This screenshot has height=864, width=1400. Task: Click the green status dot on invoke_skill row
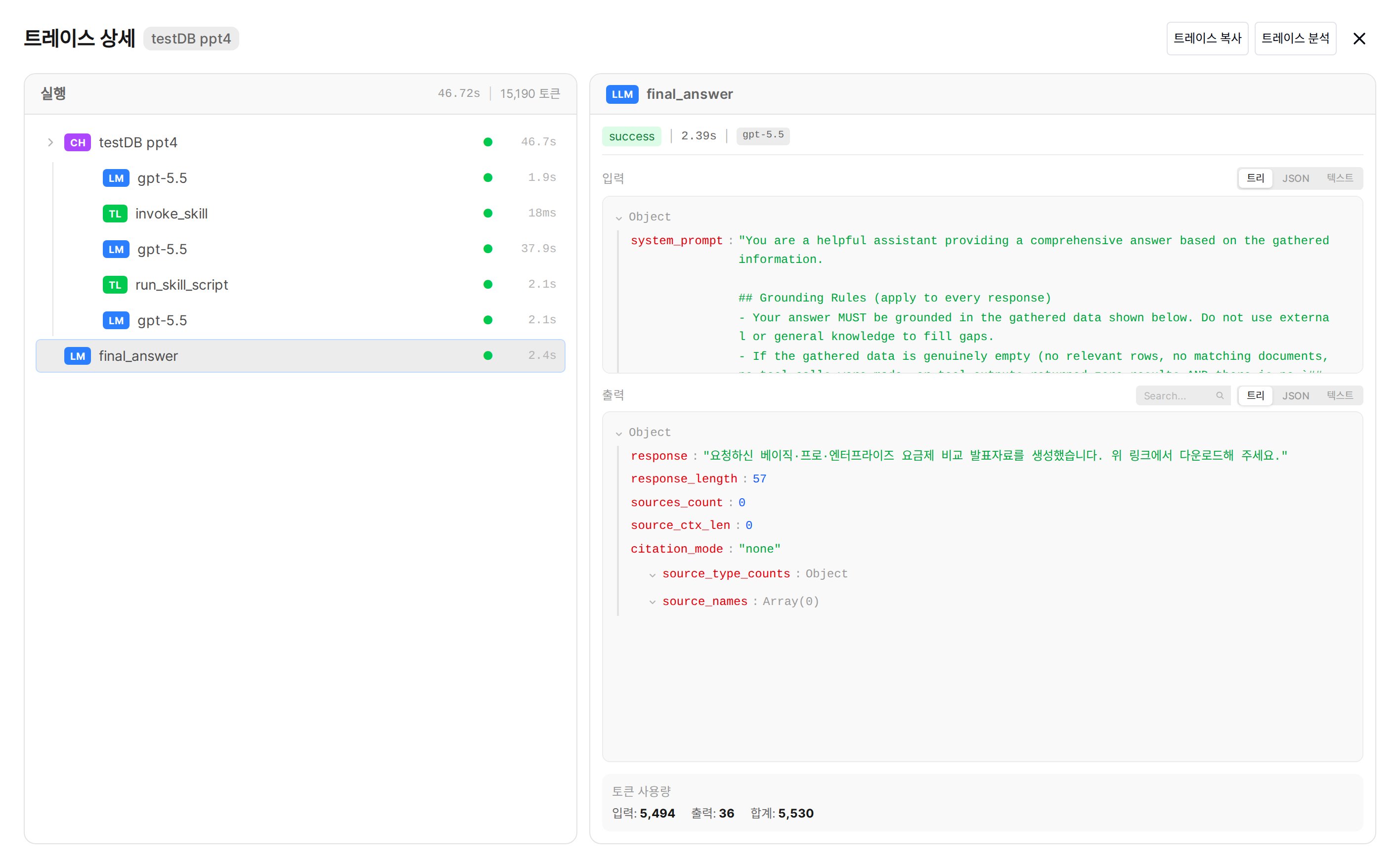point(487,213)
